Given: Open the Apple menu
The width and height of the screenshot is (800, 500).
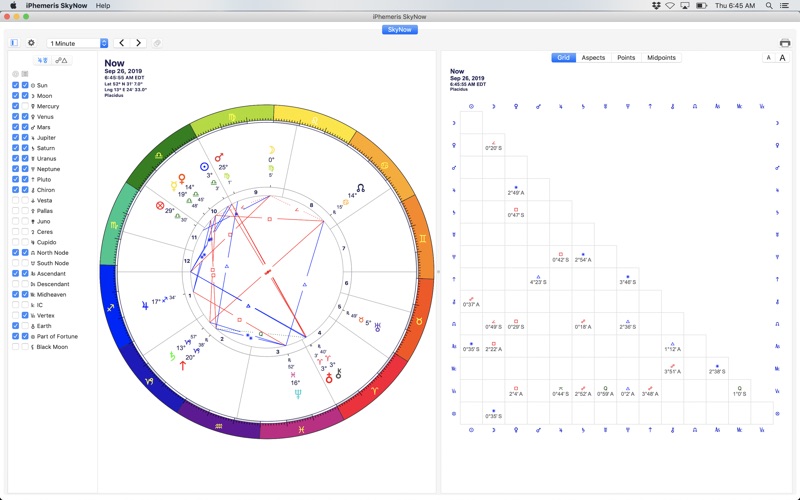Looking at the screenshot, I should [13, 6].
